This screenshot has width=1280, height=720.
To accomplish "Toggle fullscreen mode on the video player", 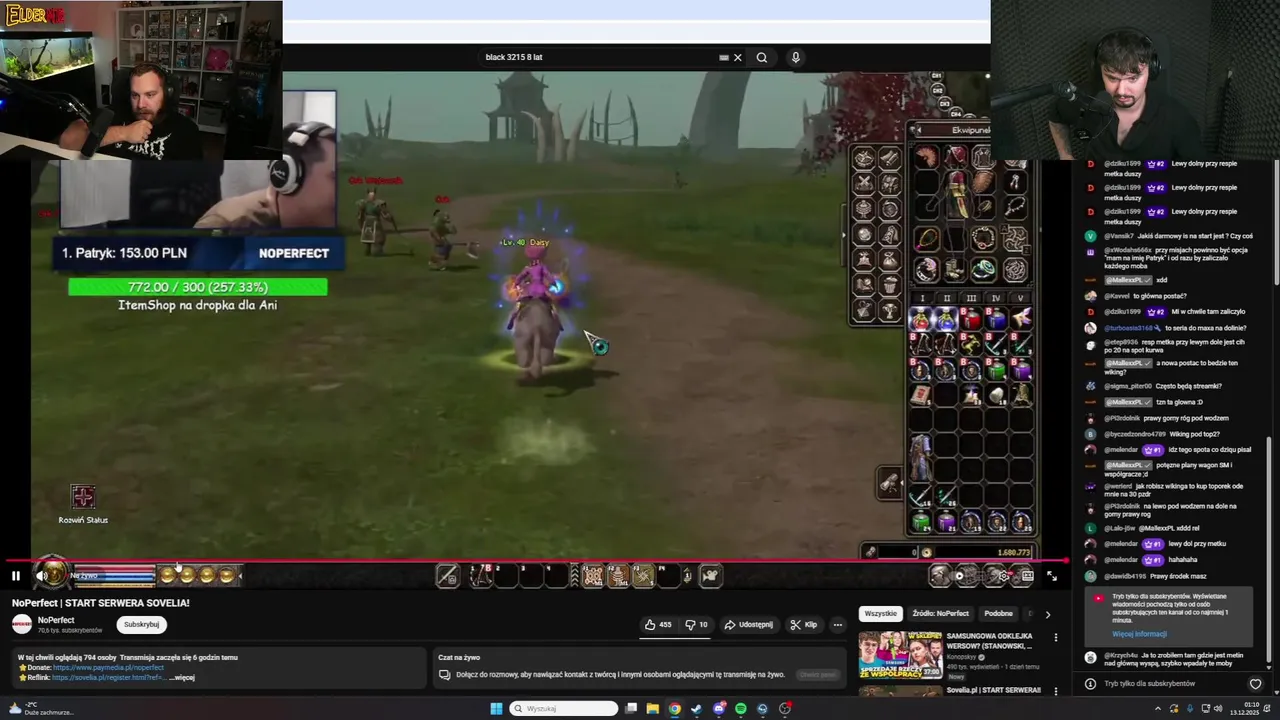I will [1051, 576].
